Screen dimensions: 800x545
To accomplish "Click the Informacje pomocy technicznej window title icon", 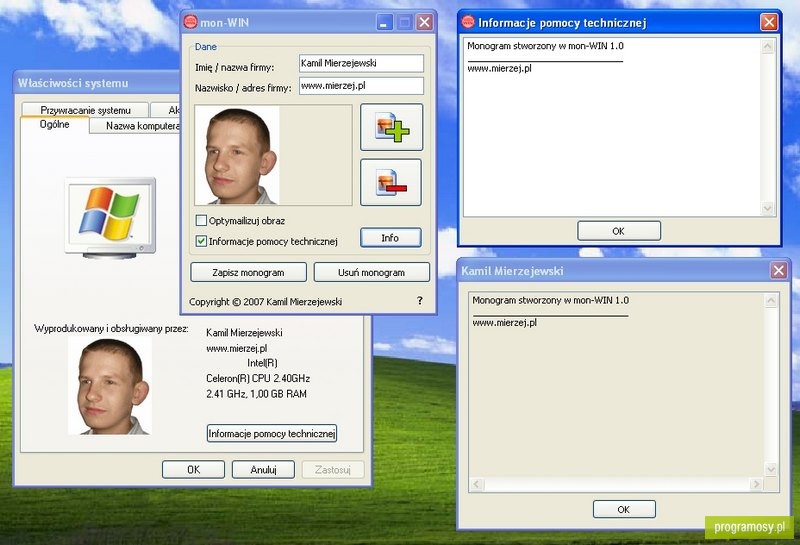I will [468, 22].
